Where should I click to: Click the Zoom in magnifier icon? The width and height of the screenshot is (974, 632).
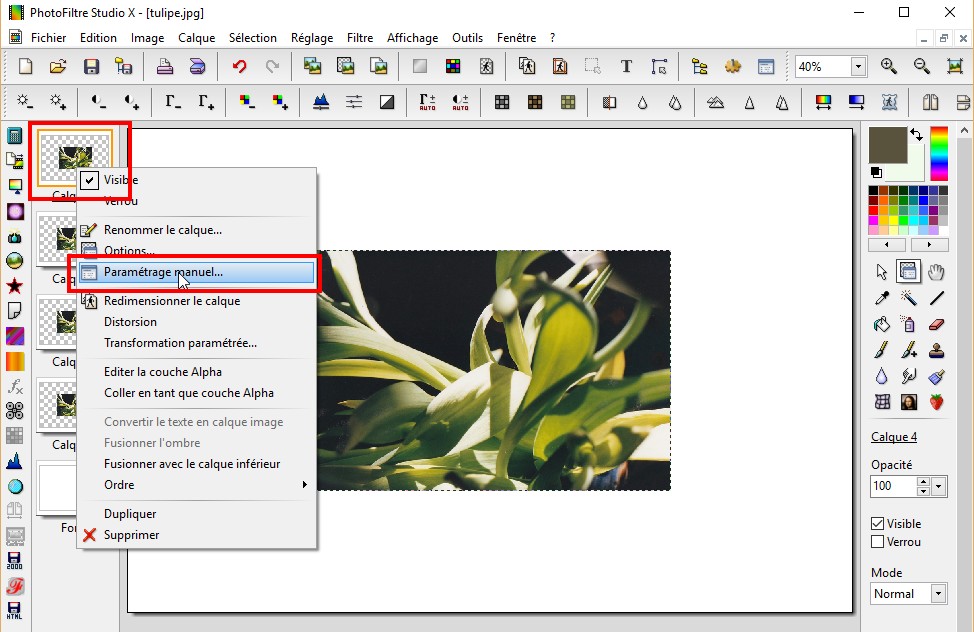pyautogui.click(x=888, y=67)
